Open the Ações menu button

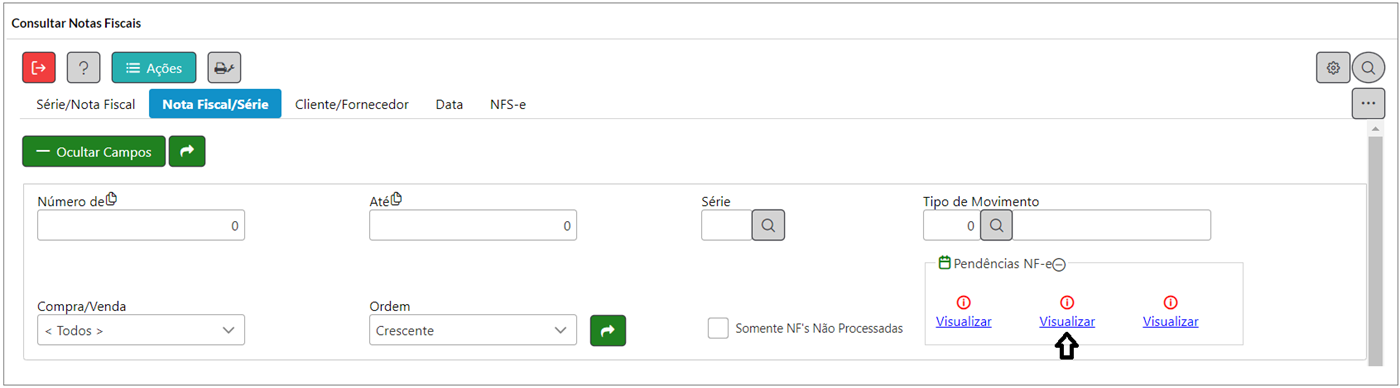pyautogui.click(x=154, y=68)
